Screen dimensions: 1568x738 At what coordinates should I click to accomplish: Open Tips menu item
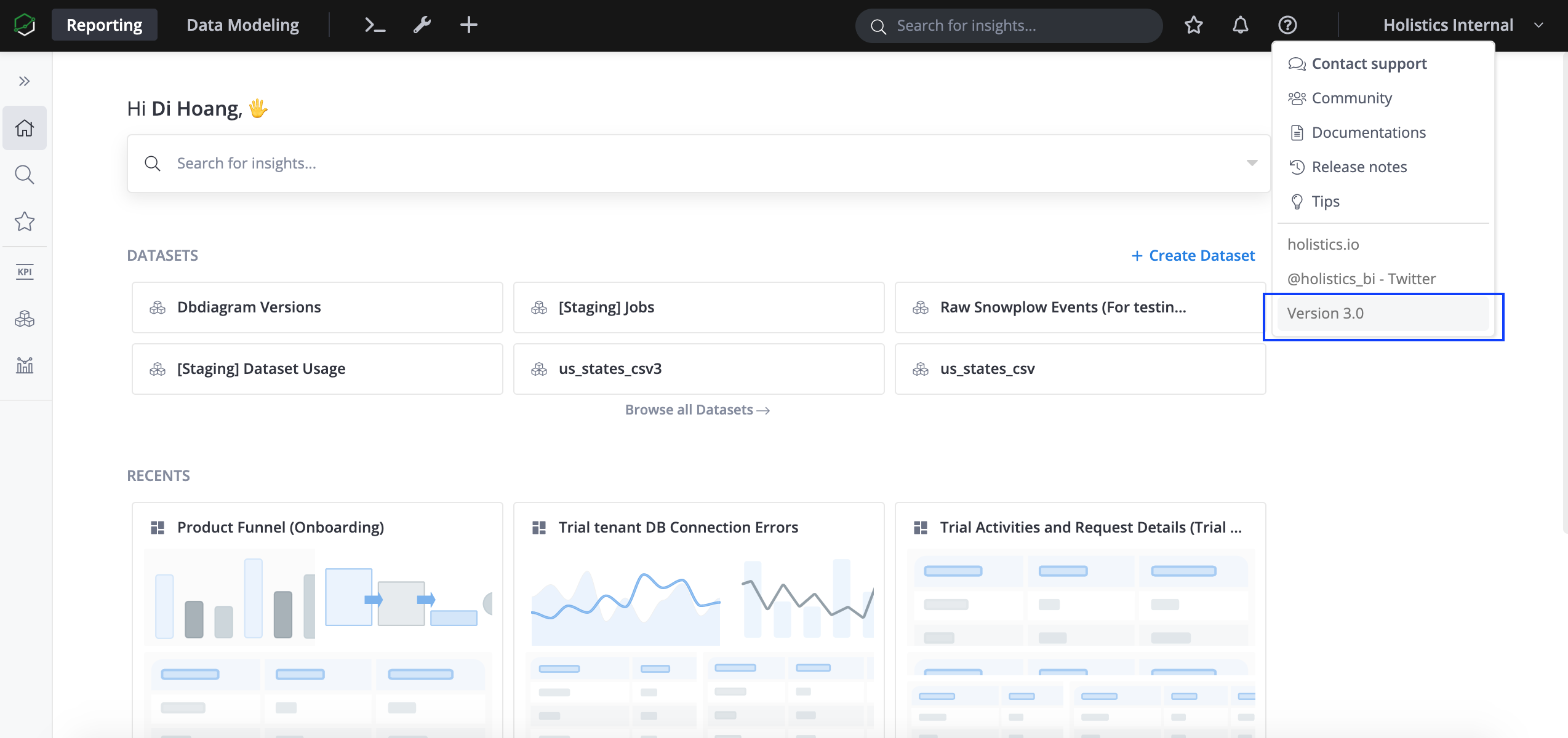(1383, 202)
